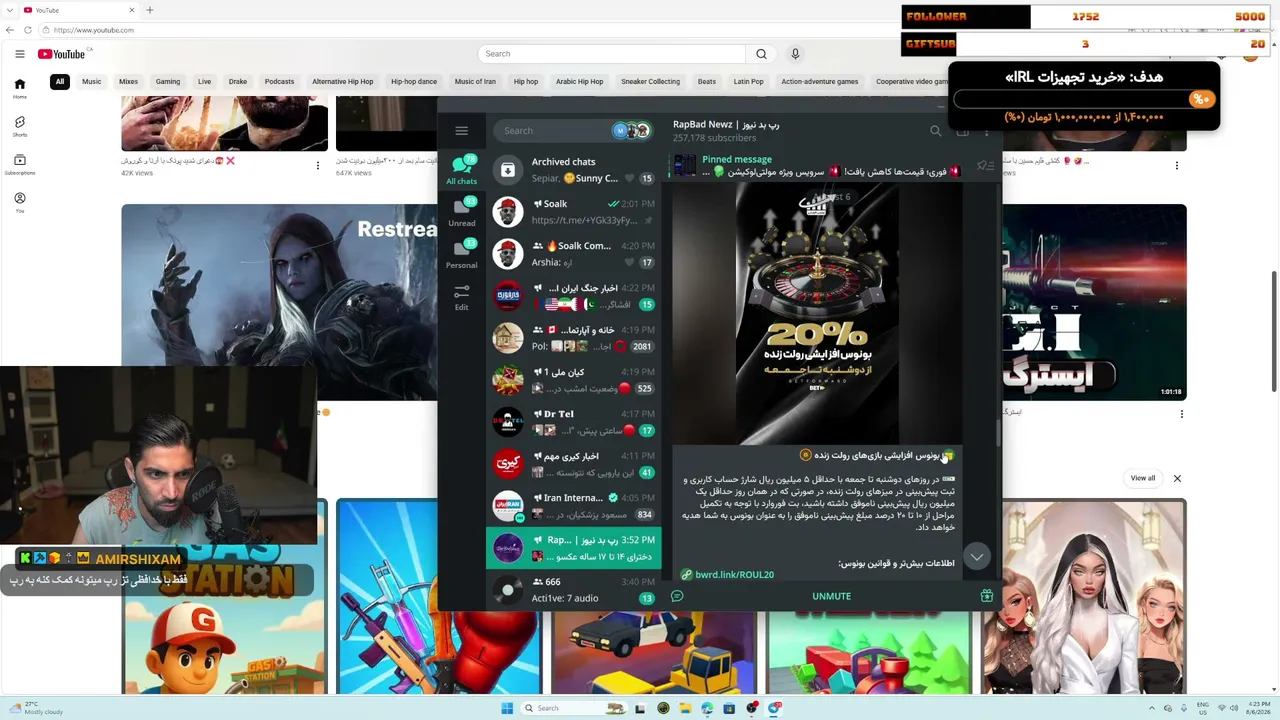The width and height of the screenshot is (1280, 720).
Task: Select All chats folder in Telegram
Action: click(x=462, y=171)
